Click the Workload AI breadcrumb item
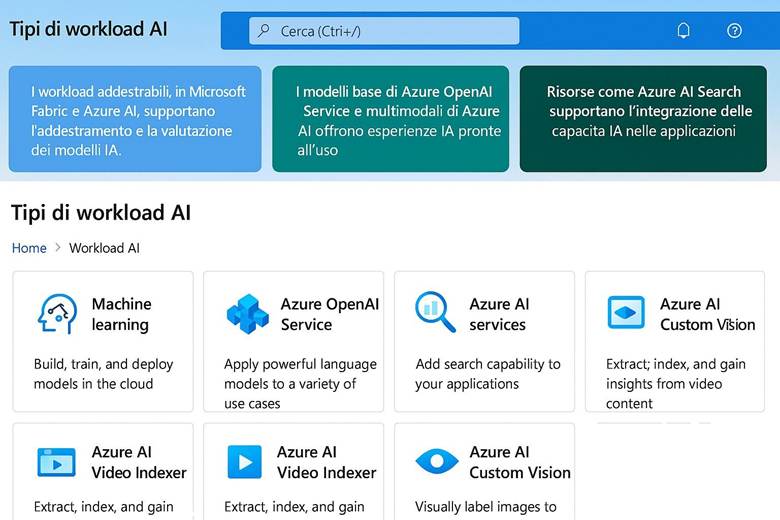The height and width of the screenshot is (520, 780). click(104, 248)
